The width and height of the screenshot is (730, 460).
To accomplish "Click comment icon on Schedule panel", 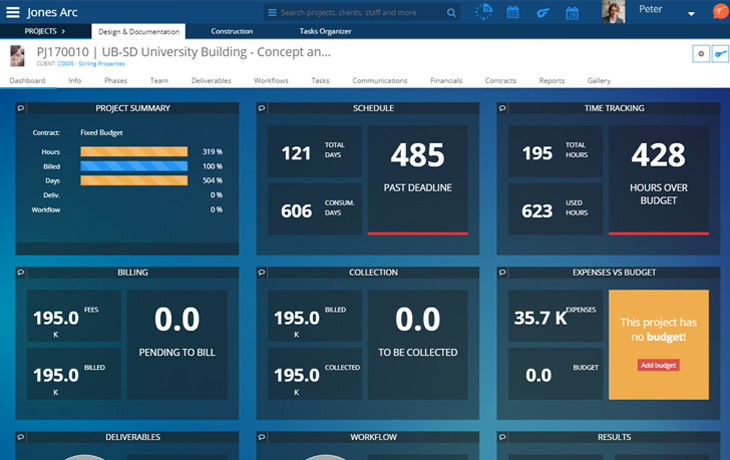I will (x=262, y=108).
